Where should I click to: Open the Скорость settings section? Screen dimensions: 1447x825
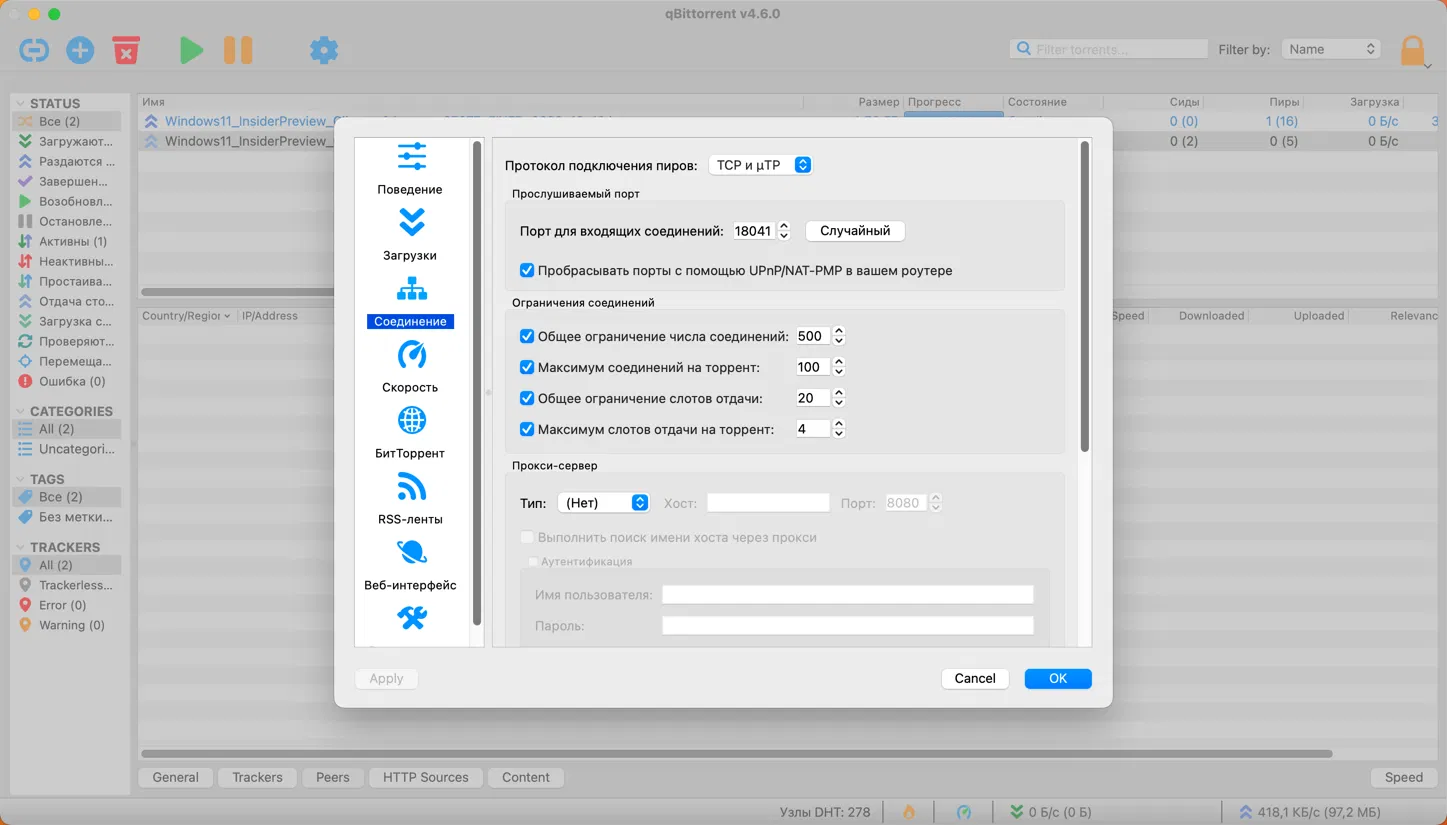coord(410,366)
